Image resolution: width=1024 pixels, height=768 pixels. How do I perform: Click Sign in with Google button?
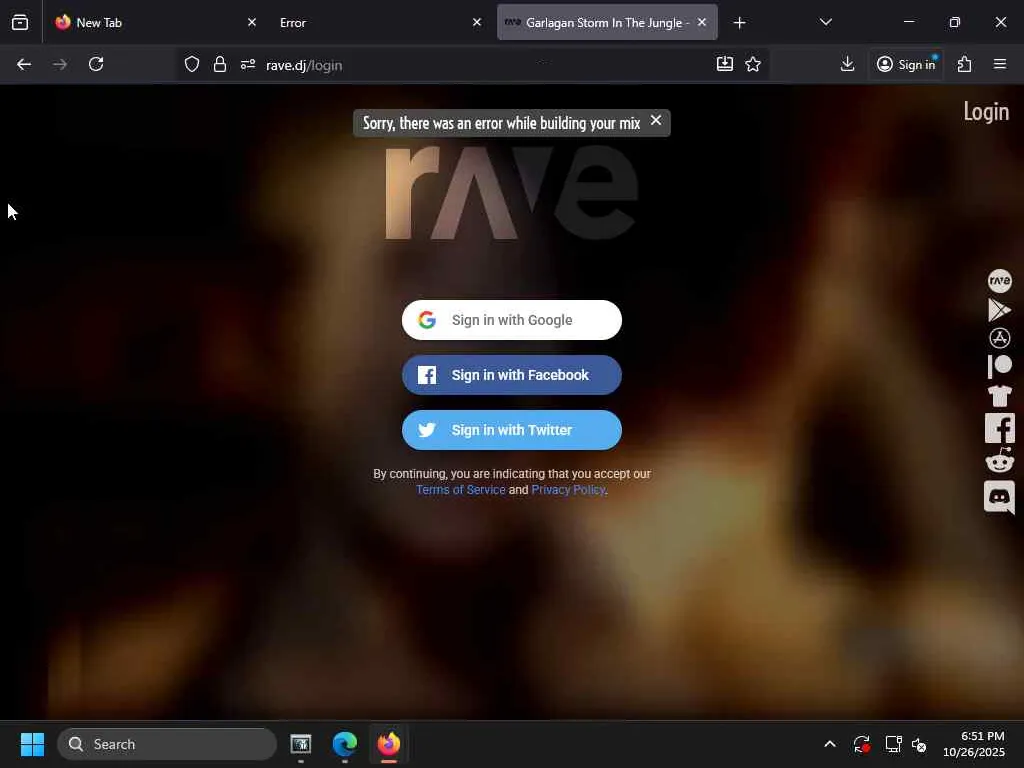coord(511,320)
